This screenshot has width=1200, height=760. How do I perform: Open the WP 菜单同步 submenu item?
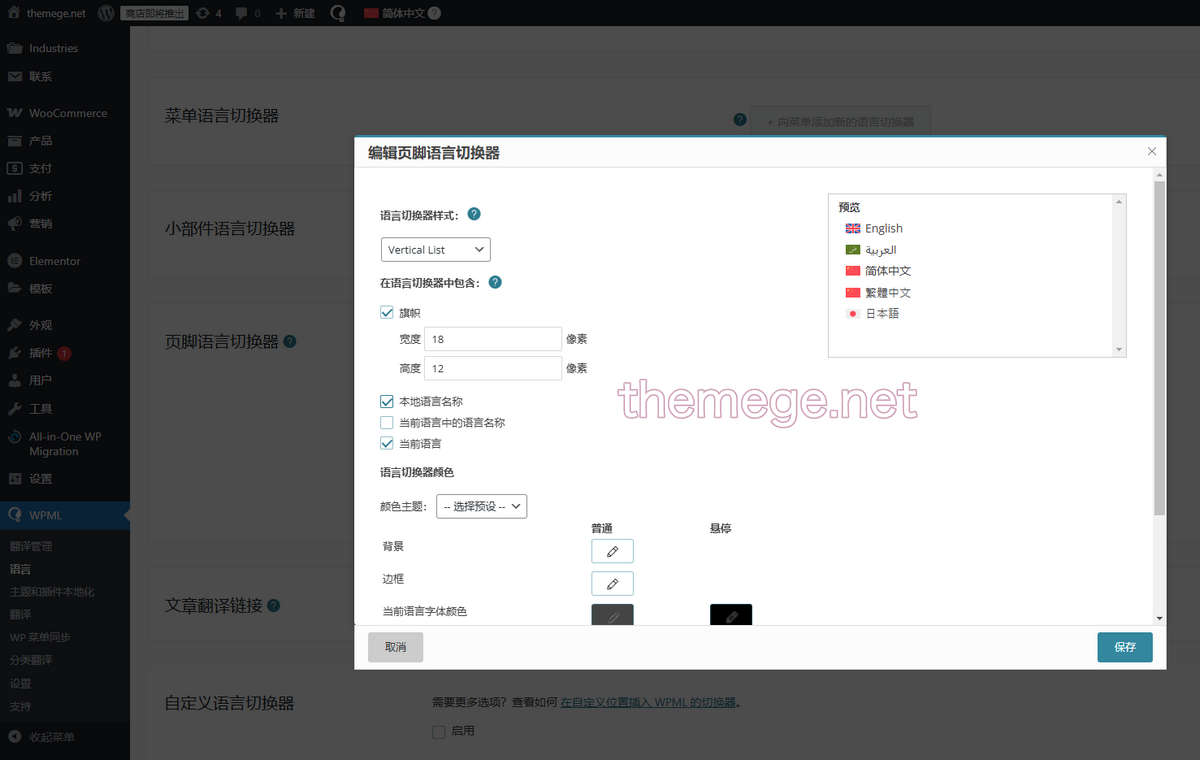pyautogui.click(x=40, y=637)
